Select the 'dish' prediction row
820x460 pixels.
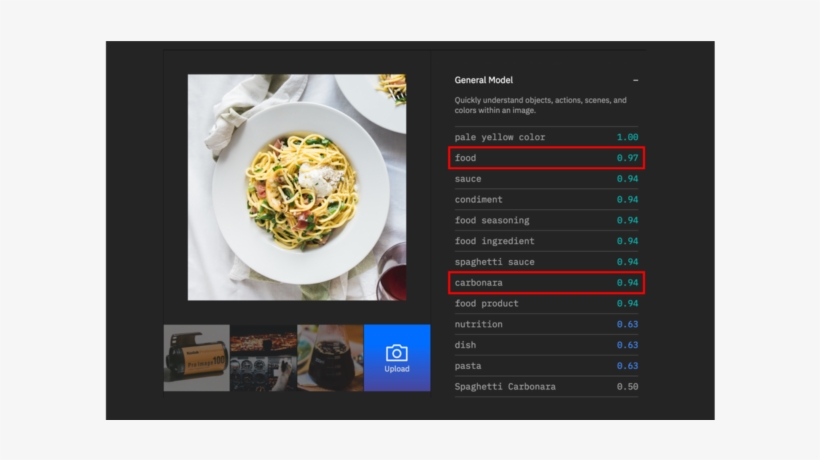[x=546, y=345]
